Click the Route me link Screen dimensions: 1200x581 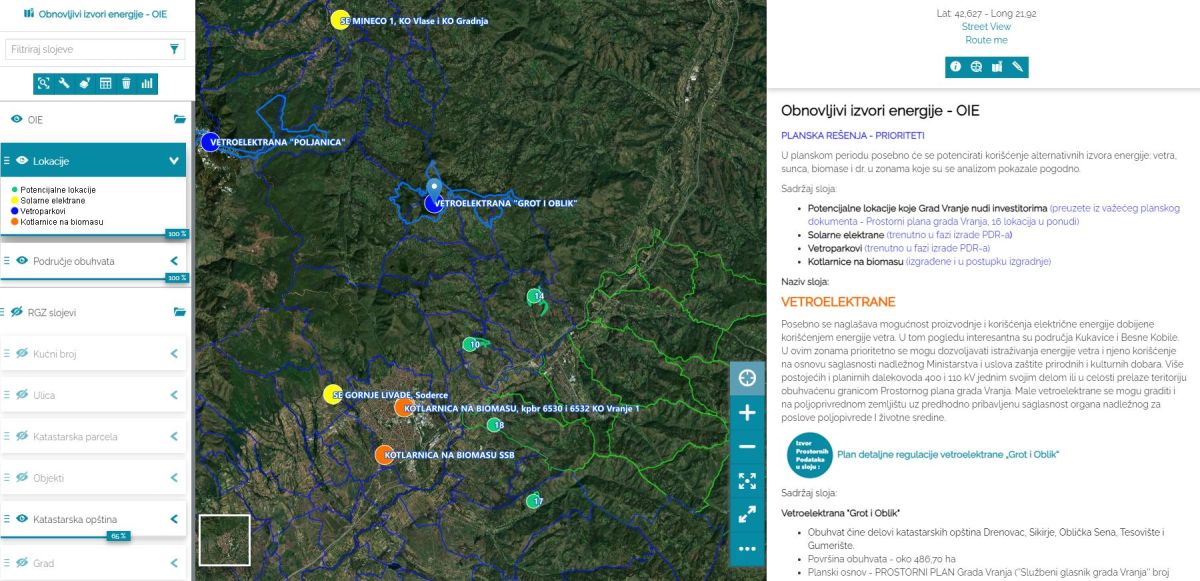click(986, 40)
